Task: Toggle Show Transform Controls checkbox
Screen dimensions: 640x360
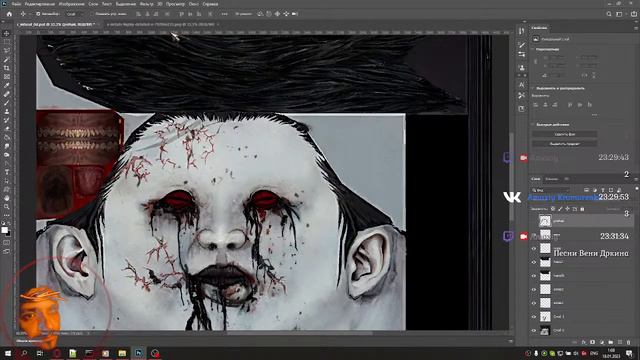Action: (x=93, y=14)
